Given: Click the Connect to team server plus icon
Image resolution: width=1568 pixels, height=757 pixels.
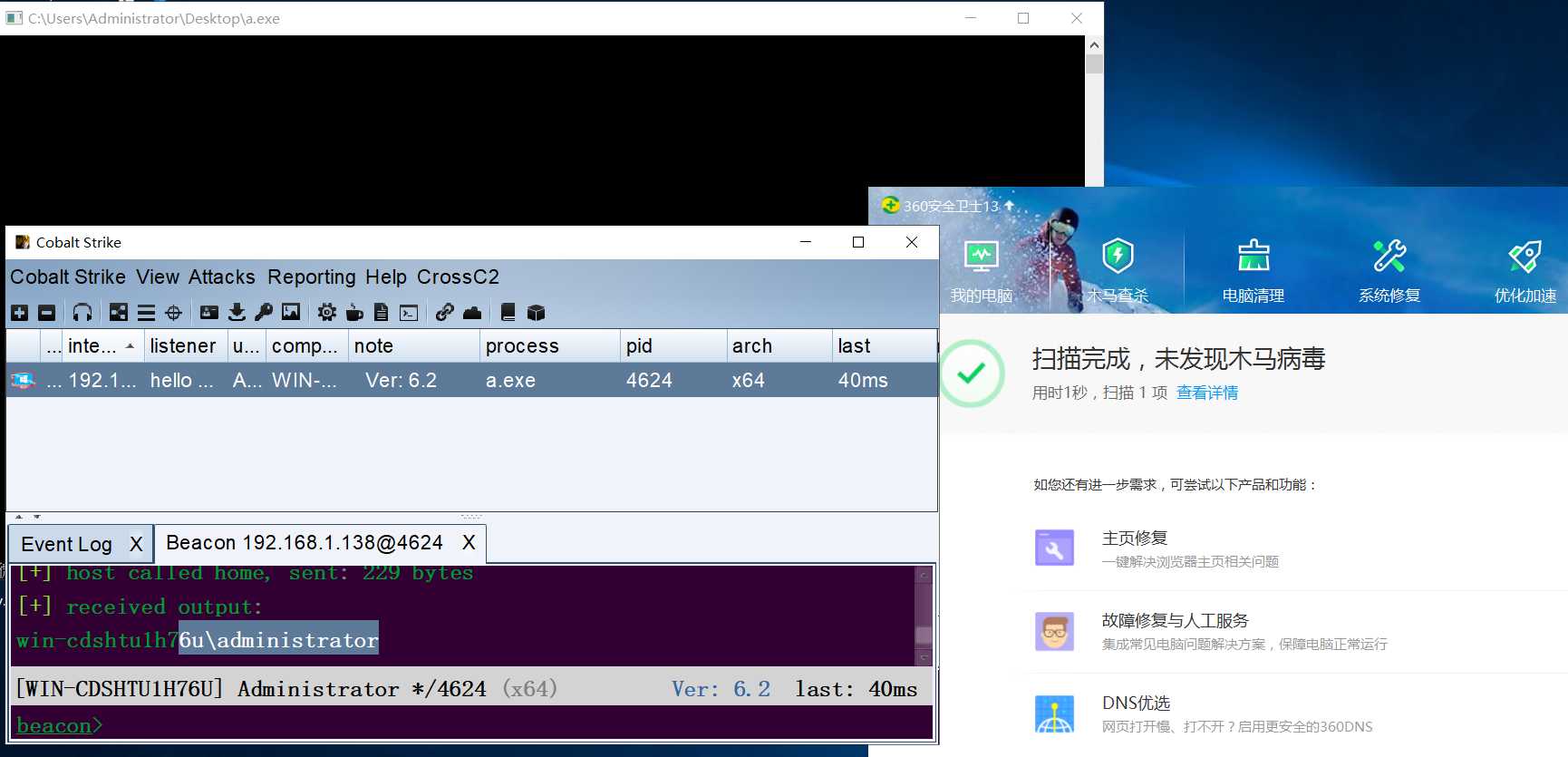Looking at the screenshot, I should click(x=19, y=313).
